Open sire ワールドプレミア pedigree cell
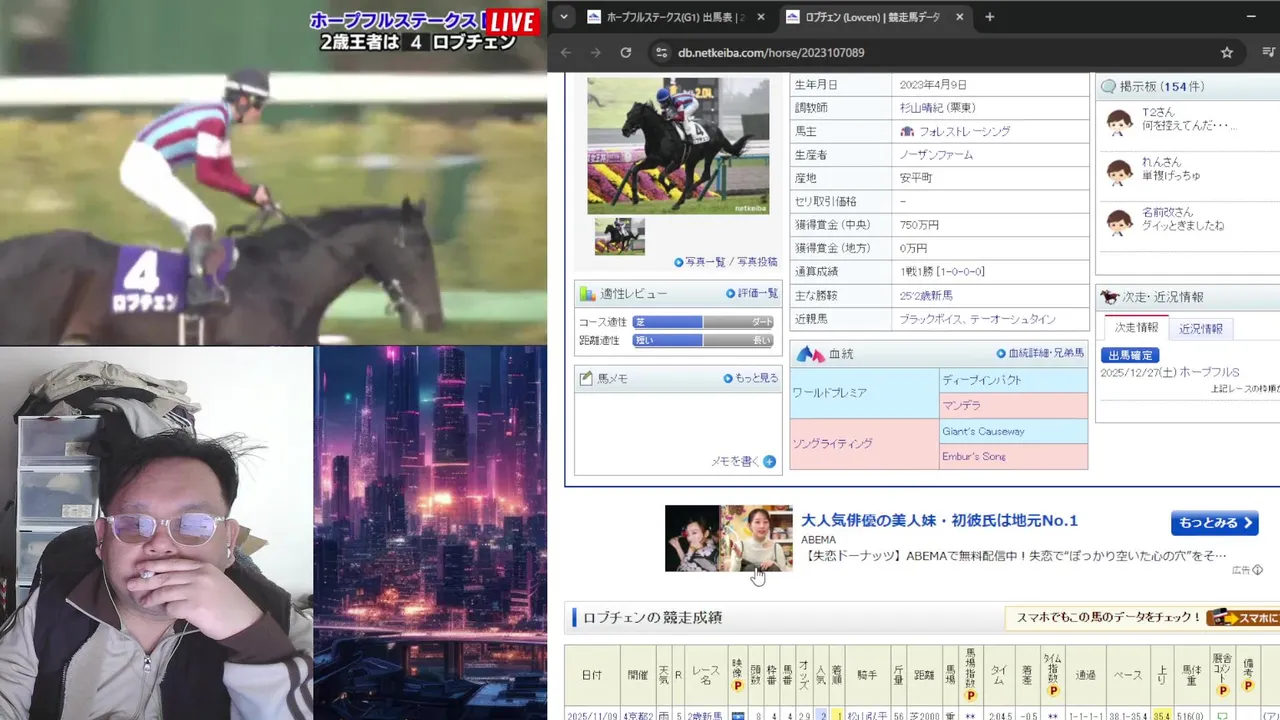1280x720 pixels. (864, 393)
